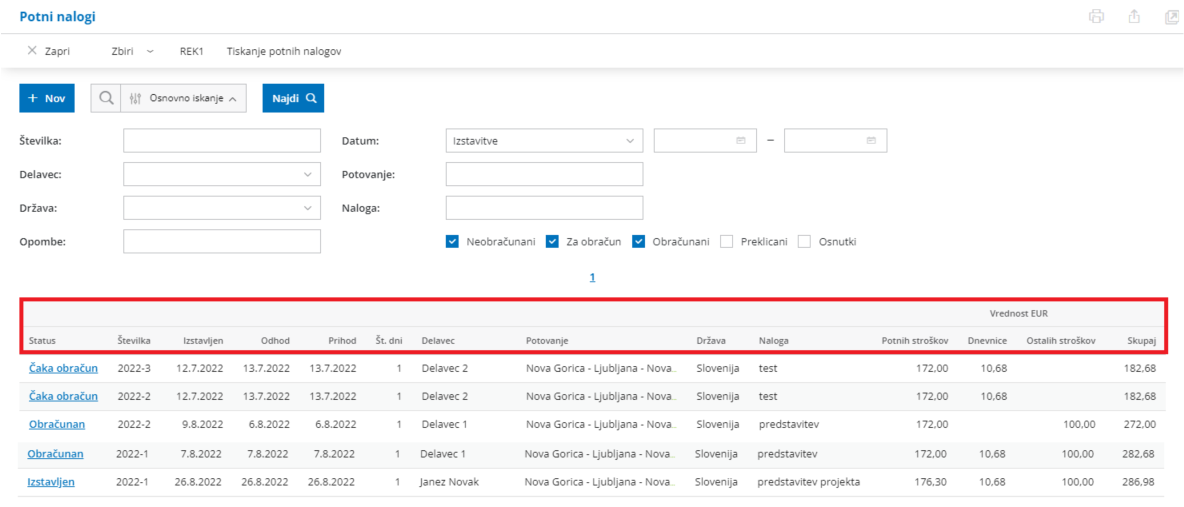The height and width of the screenshot is (507, 1184).
Task: Open the Država dropdown list
Action: point(307,208)
